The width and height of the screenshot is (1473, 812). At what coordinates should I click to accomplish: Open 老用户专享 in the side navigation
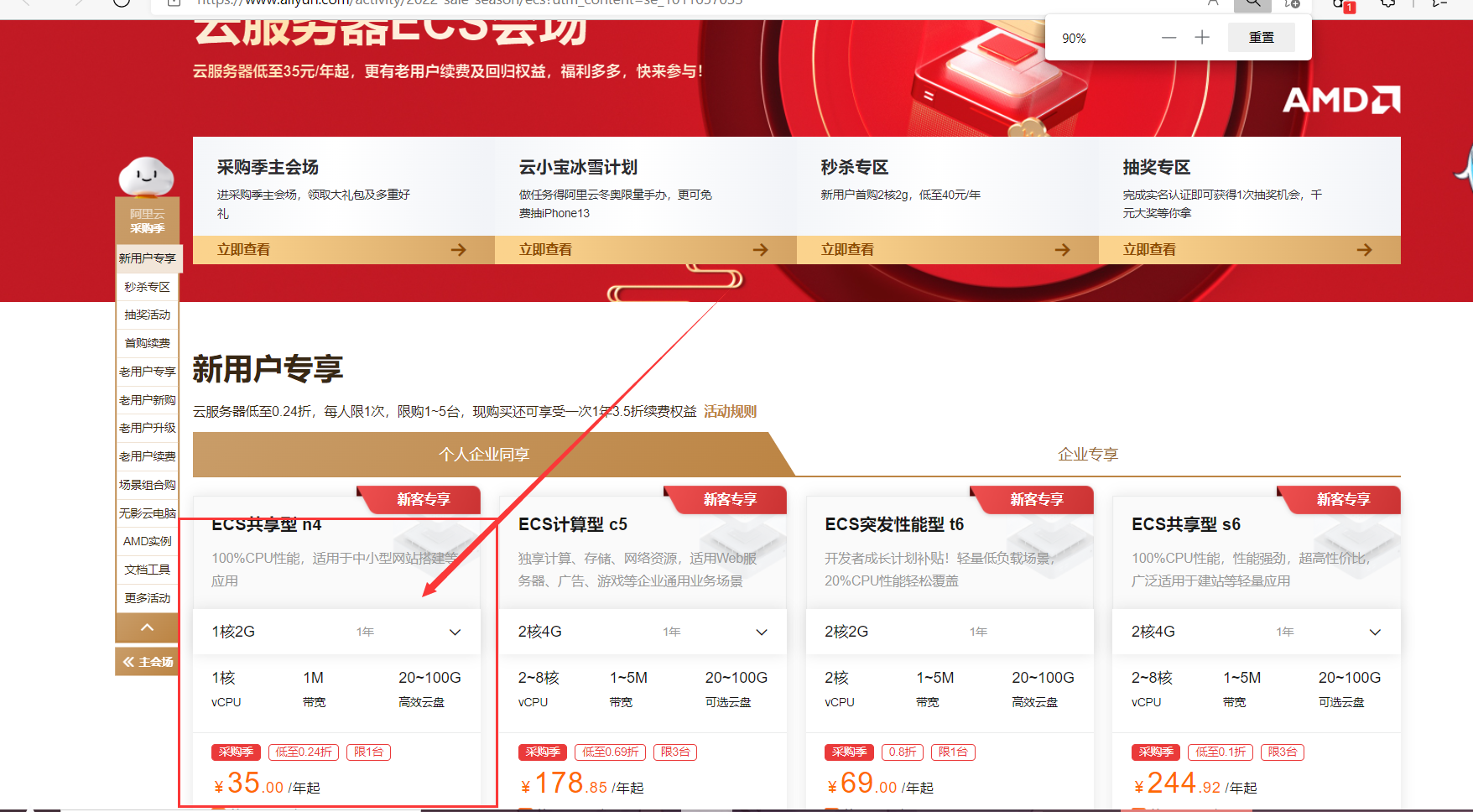[148, 372]
